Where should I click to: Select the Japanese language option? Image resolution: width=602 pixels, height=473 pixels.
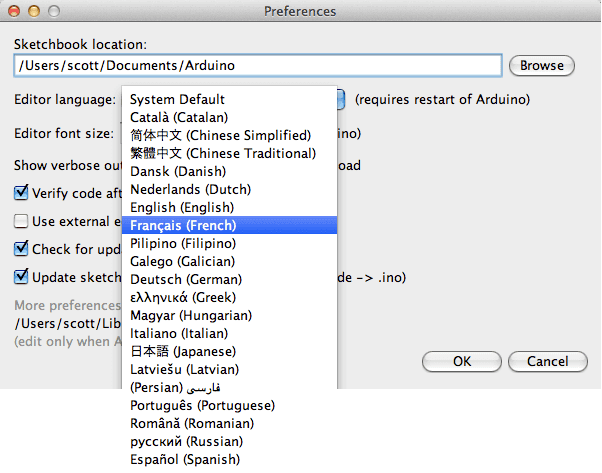pyautogui.click(x=182, y=351)
